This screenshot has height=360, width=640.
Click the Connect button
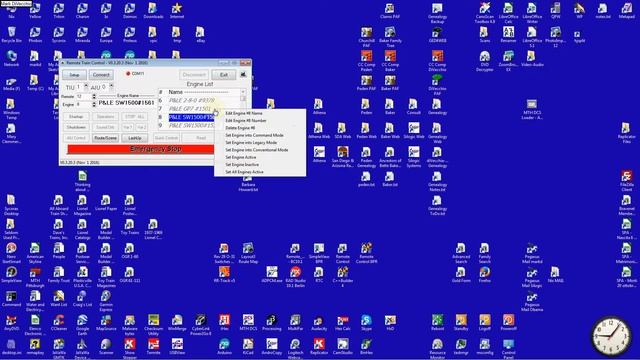[x=101, y=75]
